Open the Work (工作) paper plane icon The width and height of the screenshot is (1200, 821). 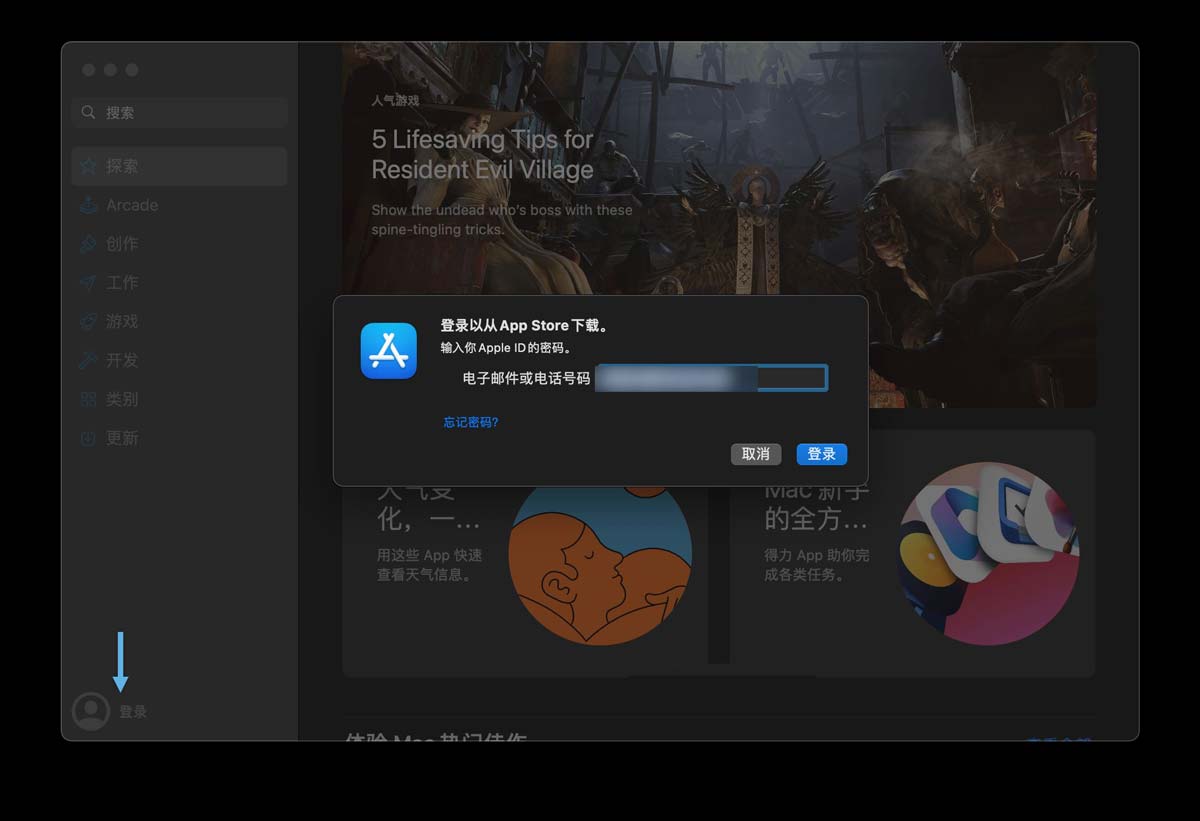(89, 283)
